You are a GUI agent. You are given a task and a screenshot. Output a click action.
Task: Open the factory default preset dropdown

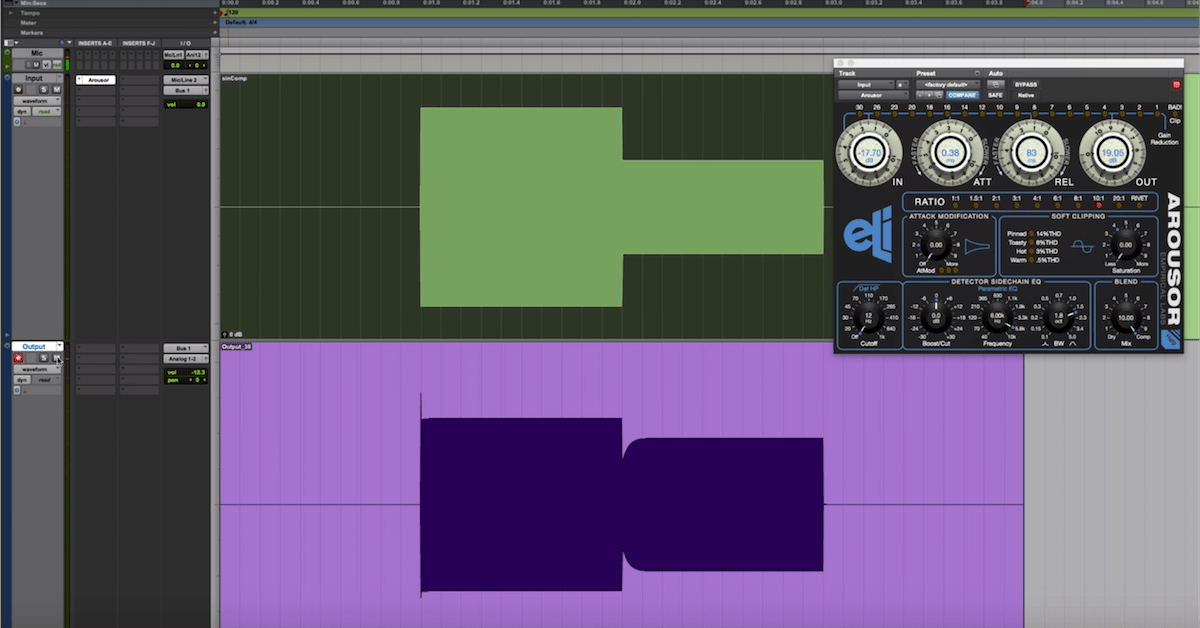point(948,85)
